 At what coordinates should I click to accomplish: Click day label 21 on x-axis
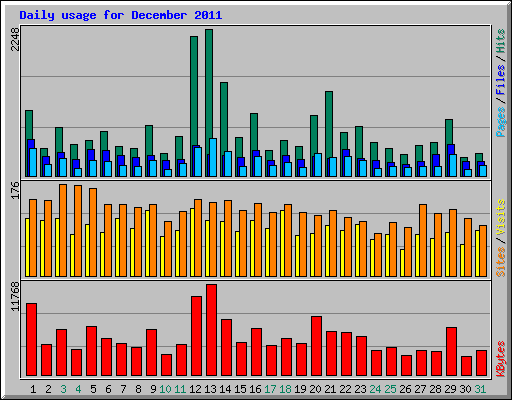[x=330, y=389]
